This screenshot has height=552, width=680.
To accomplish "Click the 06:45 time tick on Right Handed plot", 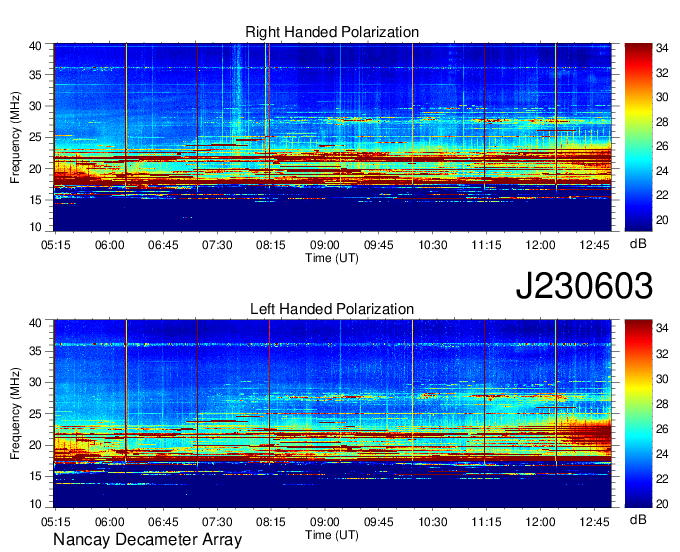I will point(163,245).
